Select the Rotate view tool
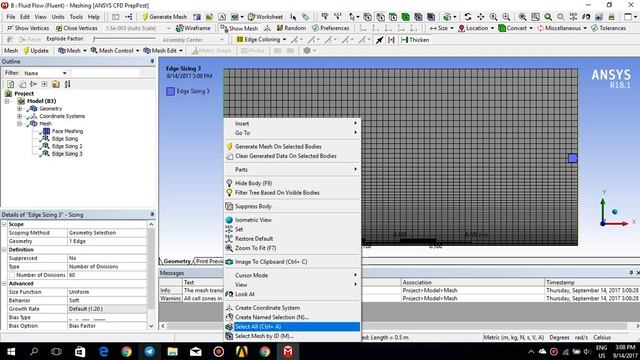Image resolution: width=640 pixels, height=360 pixels. click(468, 17)
